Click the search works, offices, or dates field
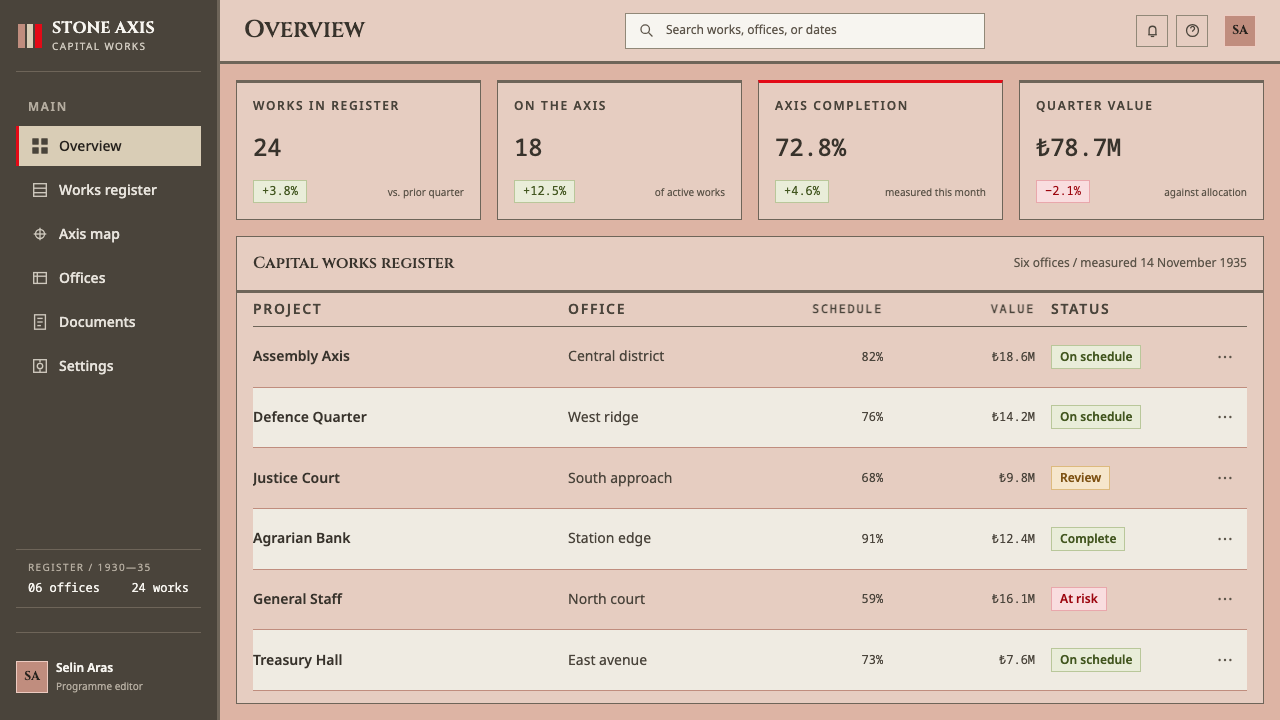 click(x=805, y=31)
